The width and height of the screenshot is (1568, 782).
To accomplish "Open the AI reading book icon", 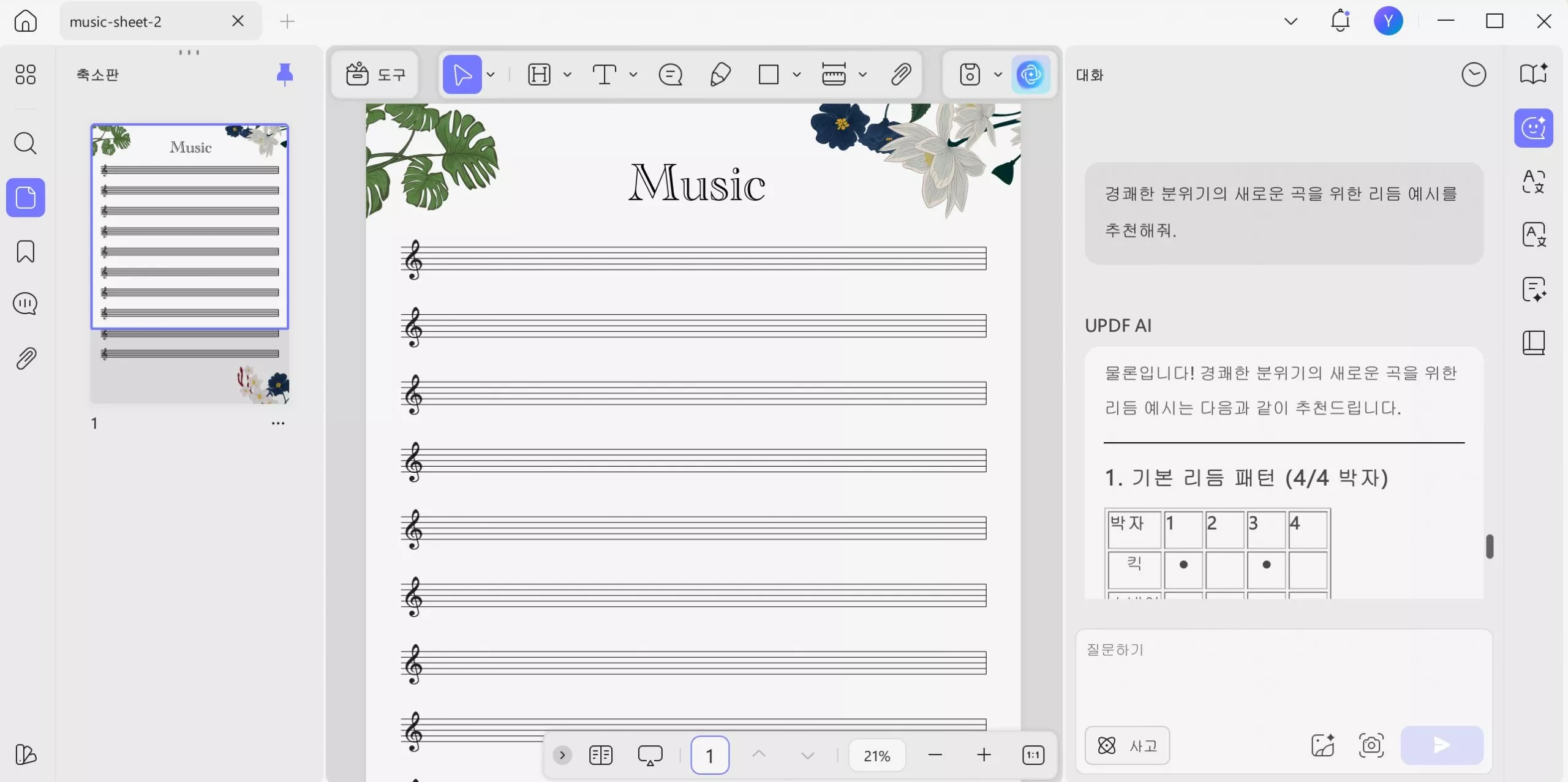I will pyautogui.click(x=1534, y=74).
